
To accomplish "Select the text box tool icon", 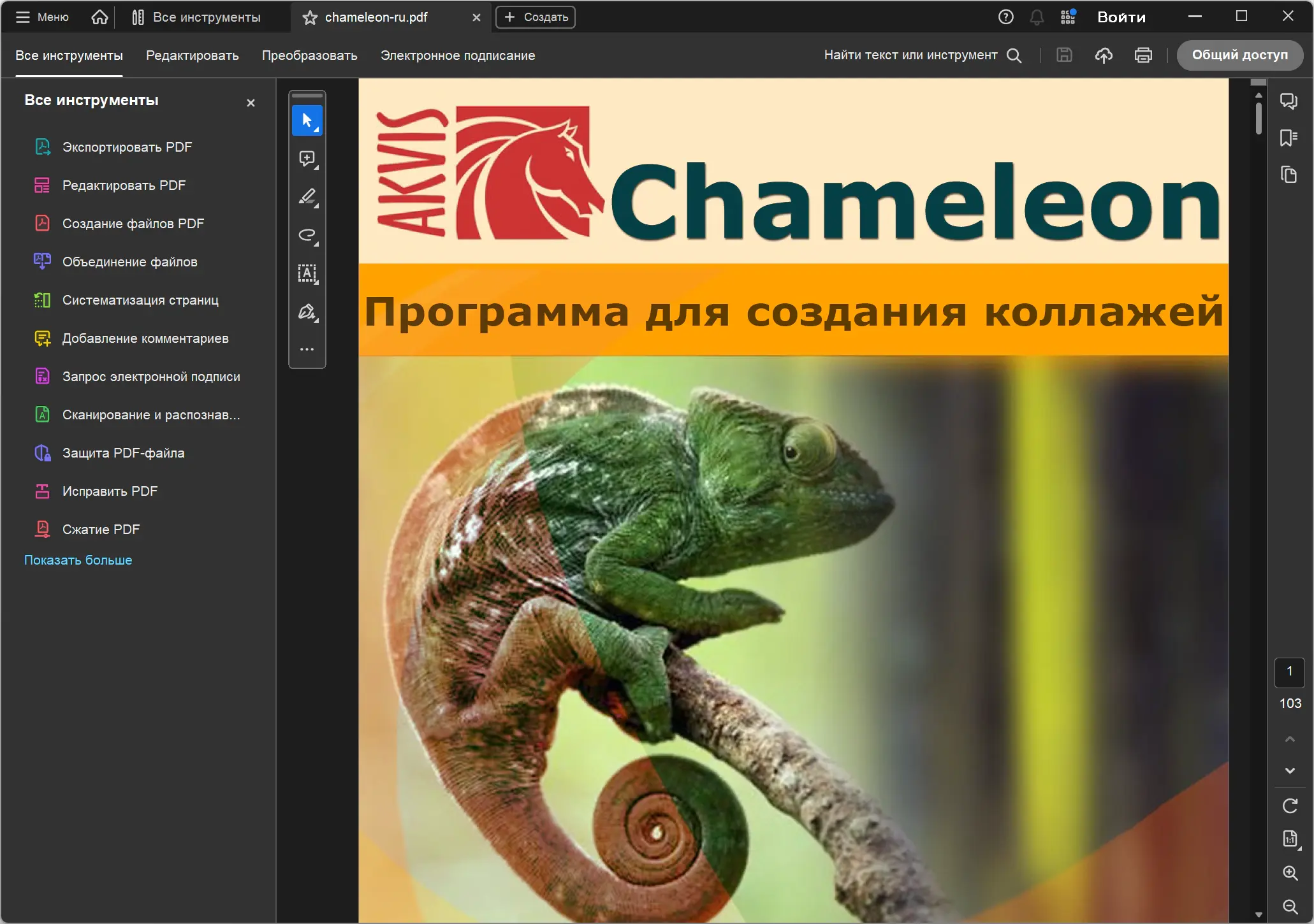I will tap(307, 273).
